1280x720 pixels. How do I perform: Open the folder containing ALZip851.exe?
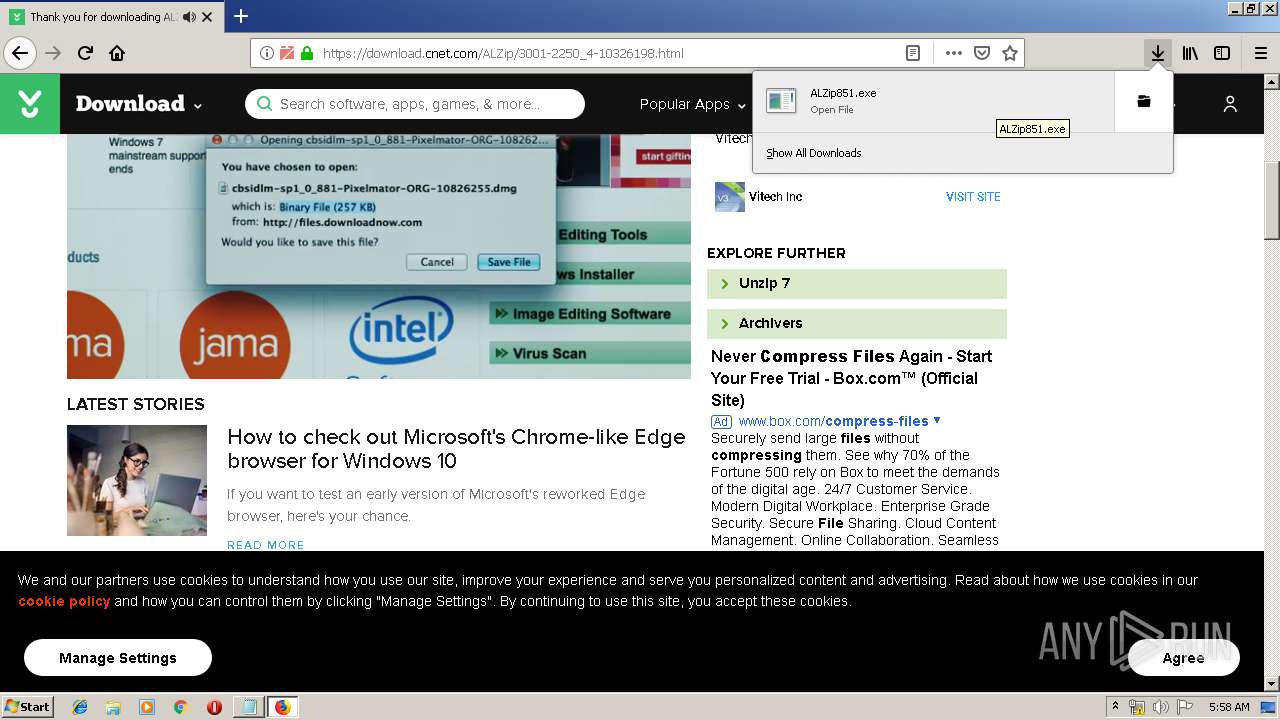click(x=1144, y=101)
